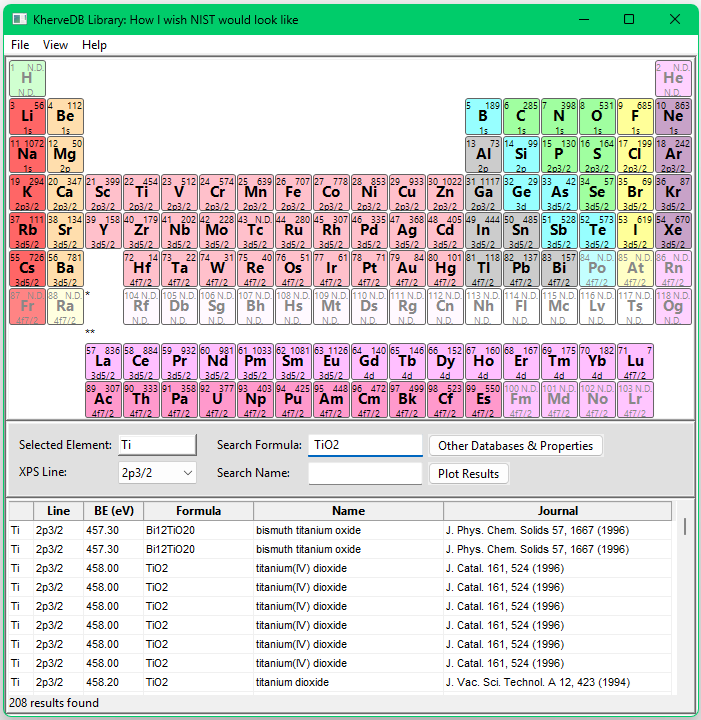Select the Si silicon element tile
This screenshot has height=720, width=701.
pos(521,155)
